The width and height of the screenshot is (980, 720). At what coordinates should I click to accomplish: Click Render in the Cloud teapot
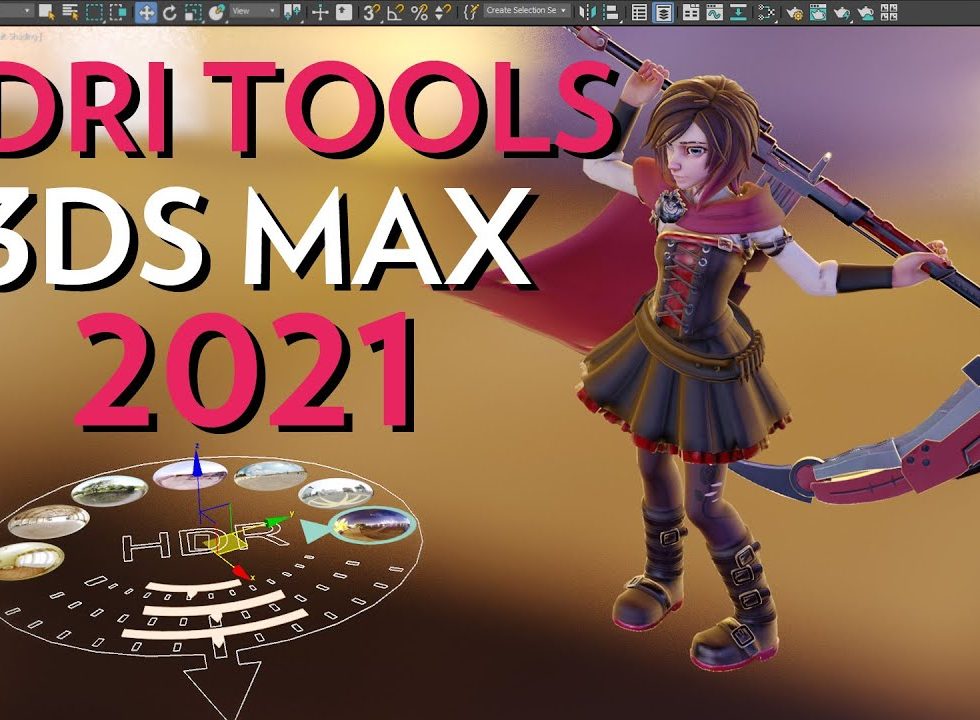click(866, 12)
